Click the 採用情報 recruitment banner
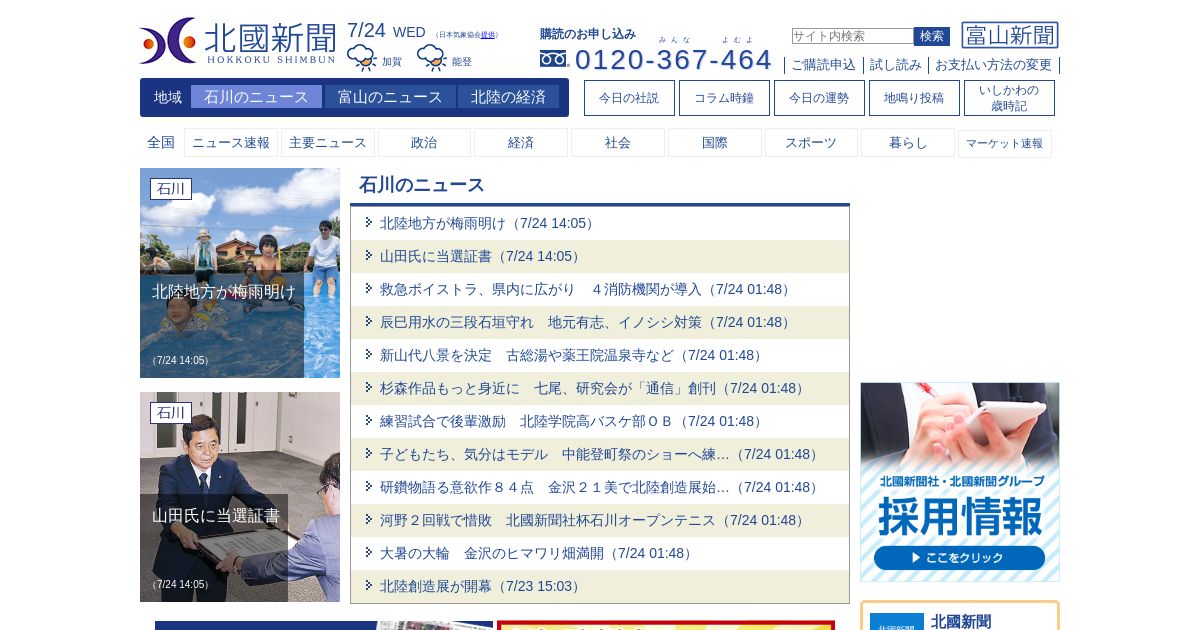 (x=960, y=482)
